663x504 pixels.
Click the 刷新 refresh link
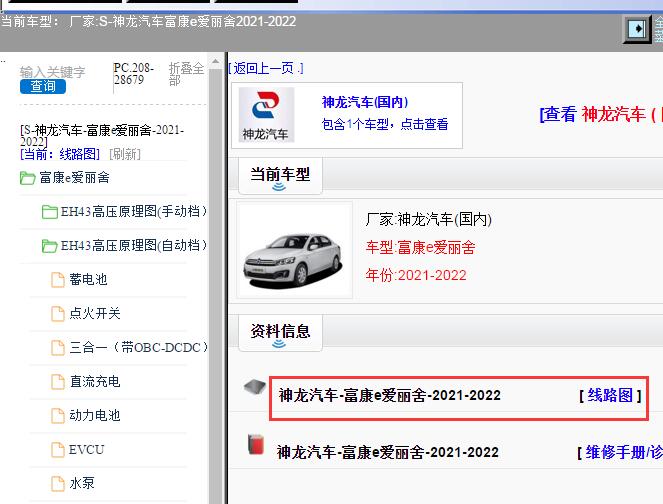pyautogui.click(x=125, y=154)
